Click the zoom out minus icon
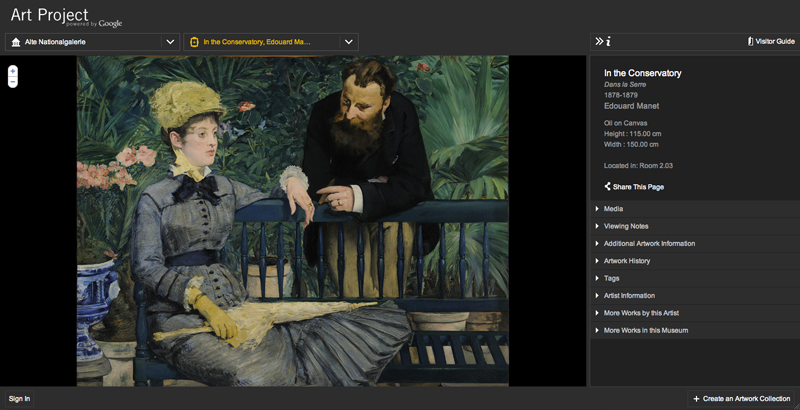This screenshot has width=800, height=410. [12, 82]
